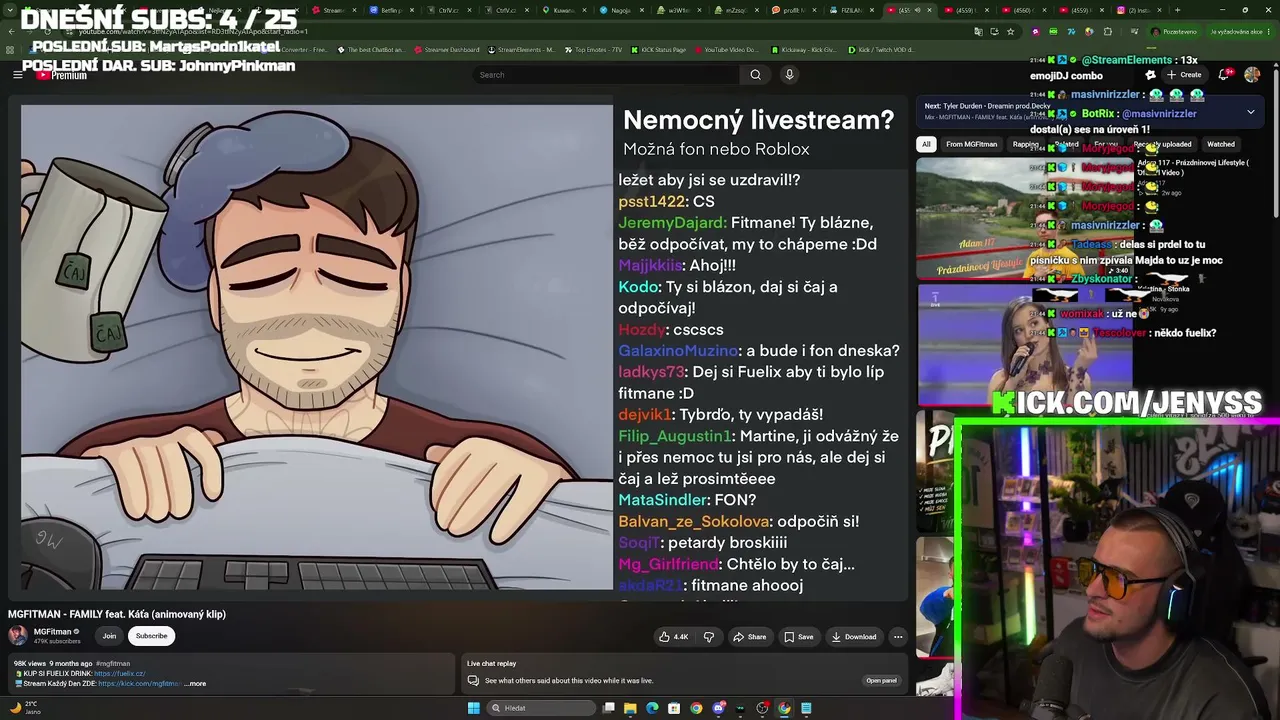
Task: Open Top Emotes - 7TV bookmark
Action: pos(593,49)
